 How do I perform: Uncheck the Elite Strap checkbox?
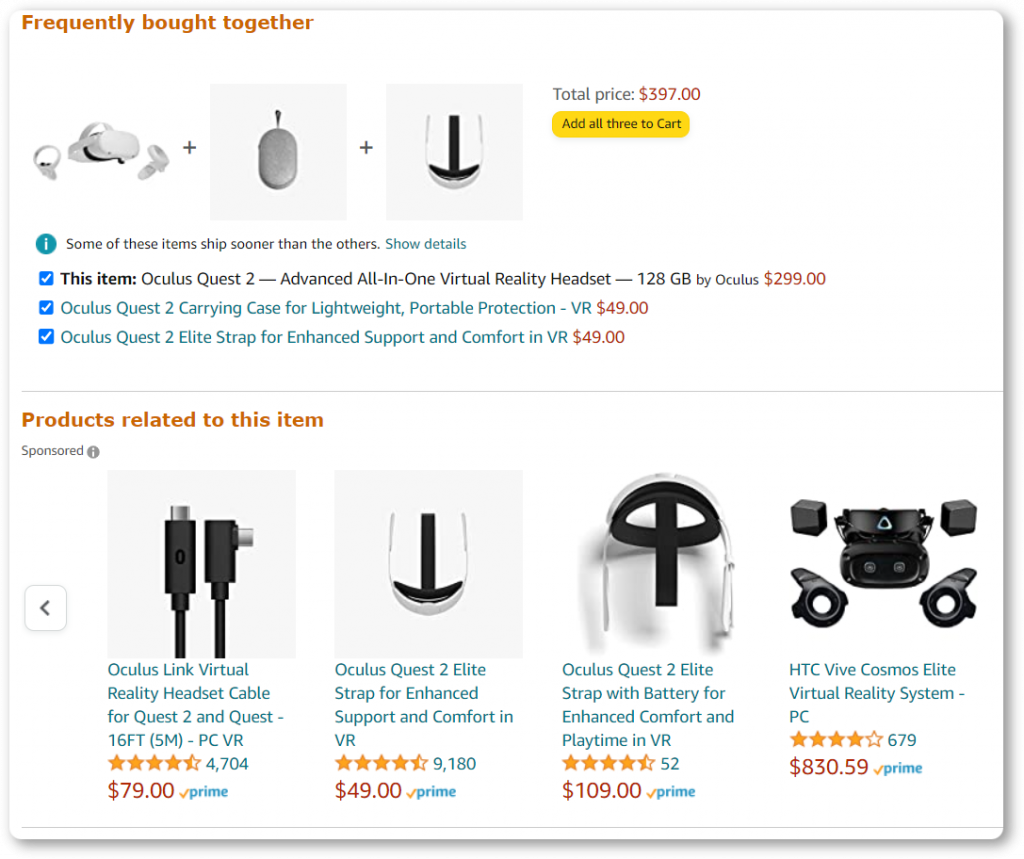click(x=46, y=337)
